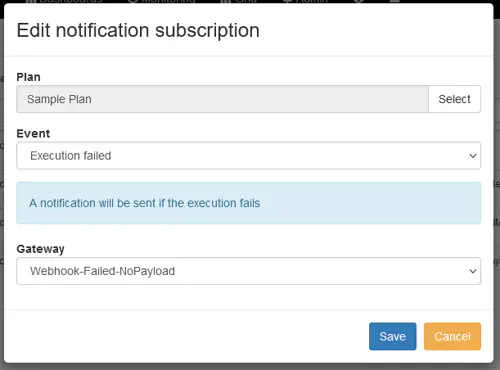Open the Event dropdown showing Execution failed

coord(248,156)
